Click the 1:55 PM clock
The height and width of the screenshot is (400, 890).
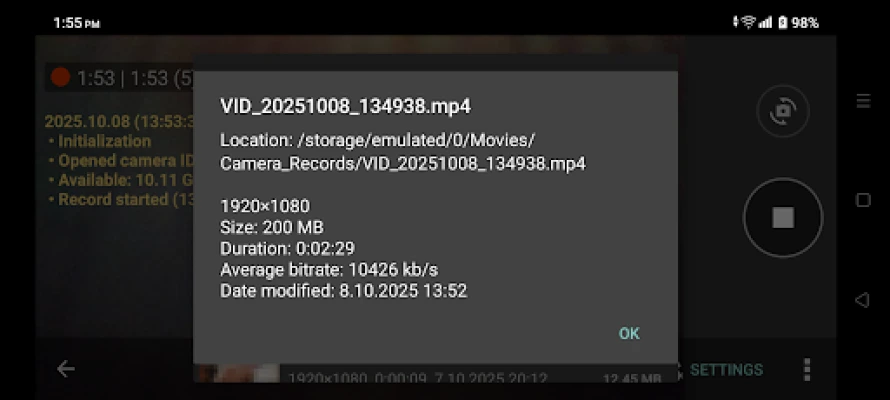[76, 23]
